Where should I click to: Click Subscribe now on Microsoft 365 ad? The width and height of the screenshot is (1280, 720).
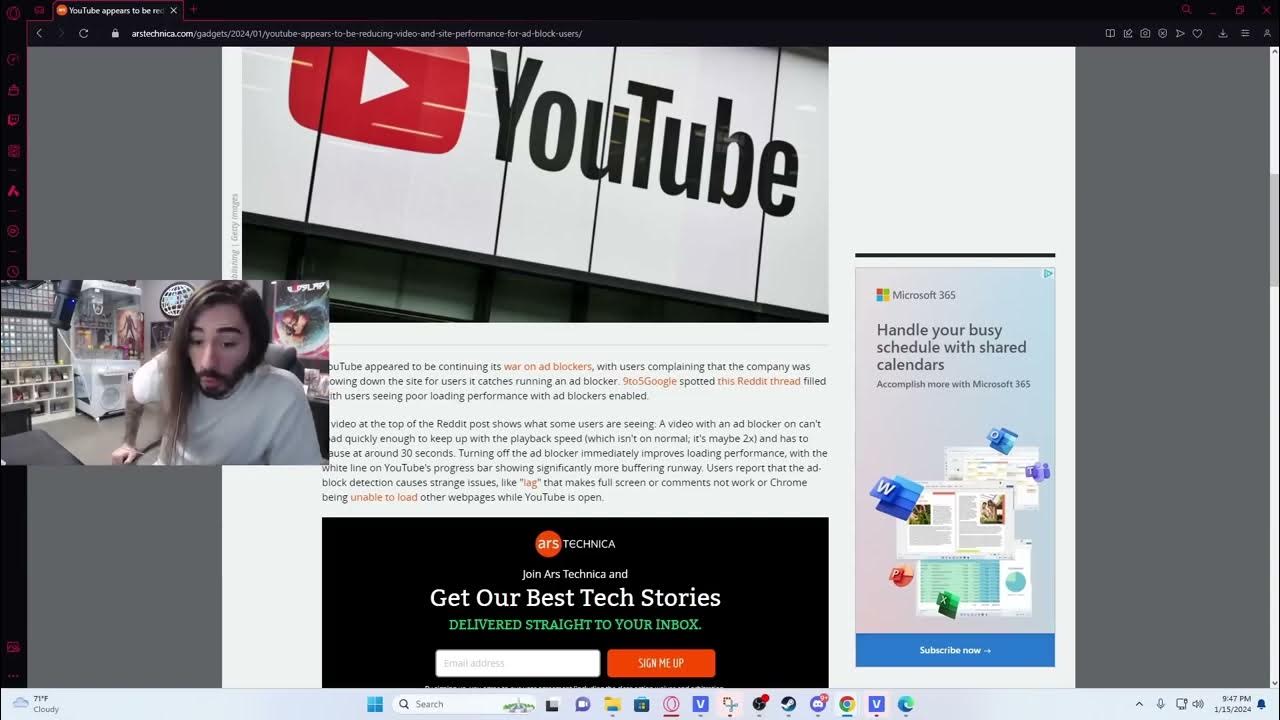[x=955, y=650]
